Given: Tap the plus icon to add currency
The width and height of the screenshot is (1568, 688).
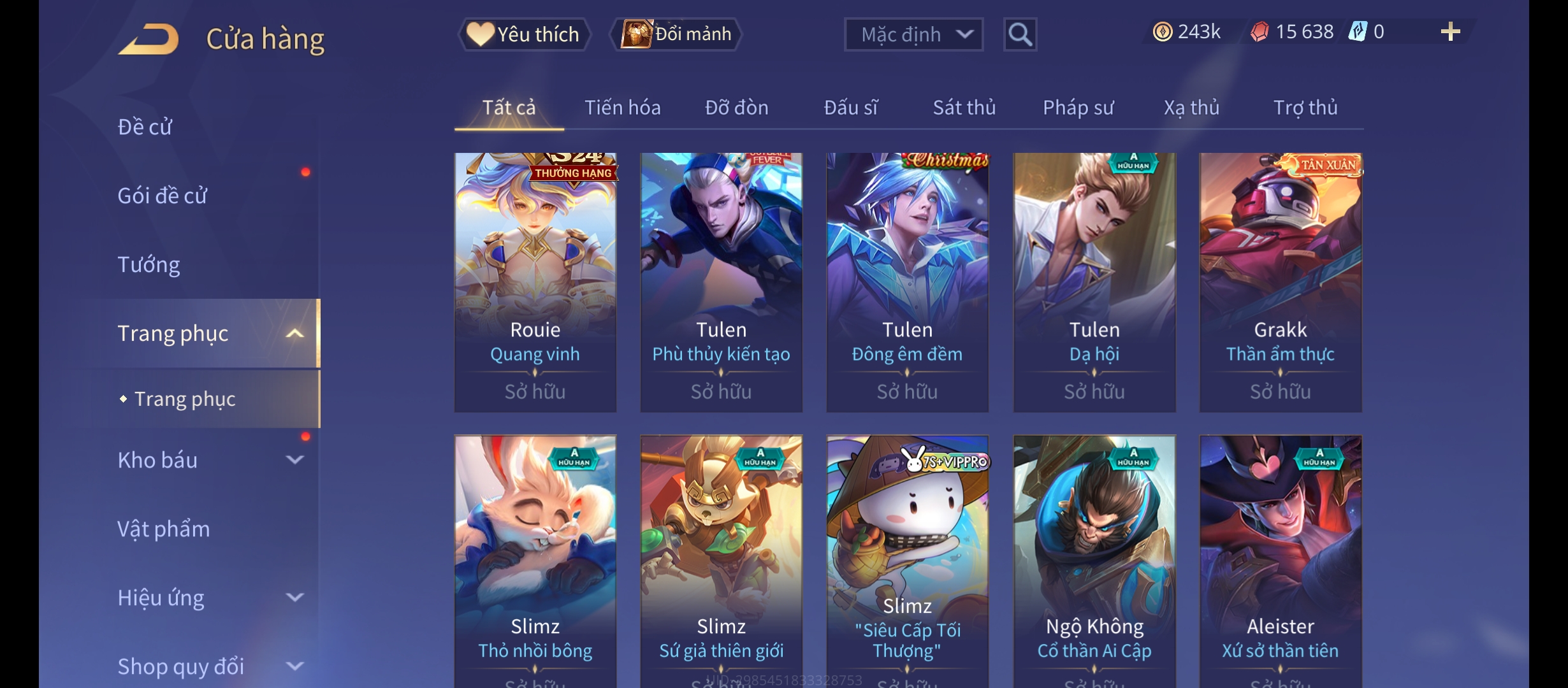Looking at the screenshot, I should point(1451,32).
